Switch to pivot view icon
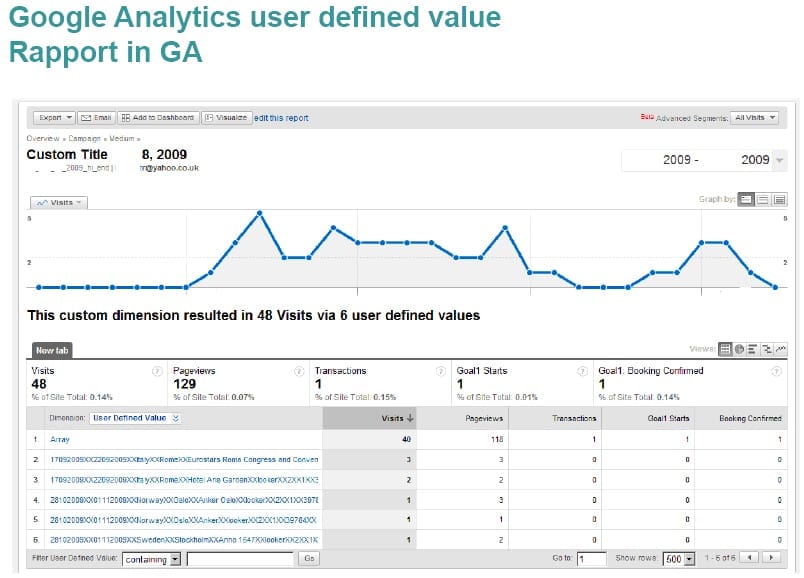Viewport: 804px width, 578px height. (x=780, y=349)
